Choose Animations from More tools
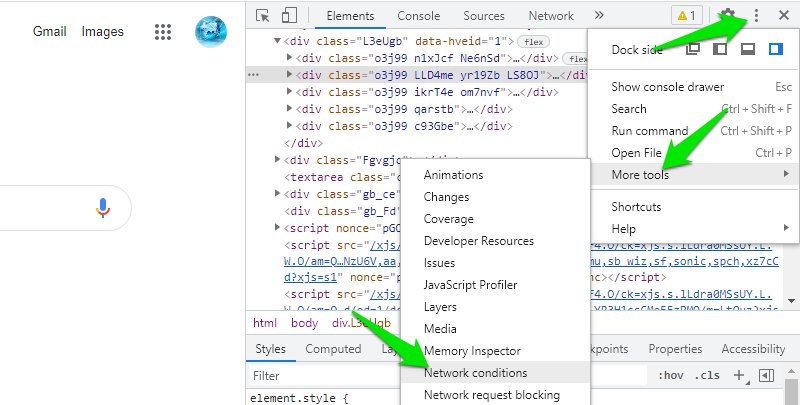Viewport: 800px width, 405px height. click(x=495, y=174)
